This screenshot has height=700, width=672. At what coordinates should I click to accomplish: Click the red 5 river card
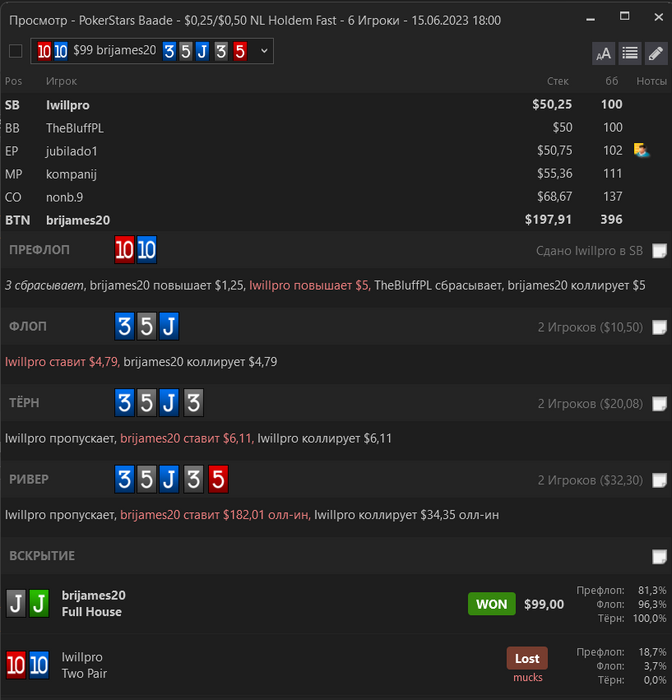218,479
